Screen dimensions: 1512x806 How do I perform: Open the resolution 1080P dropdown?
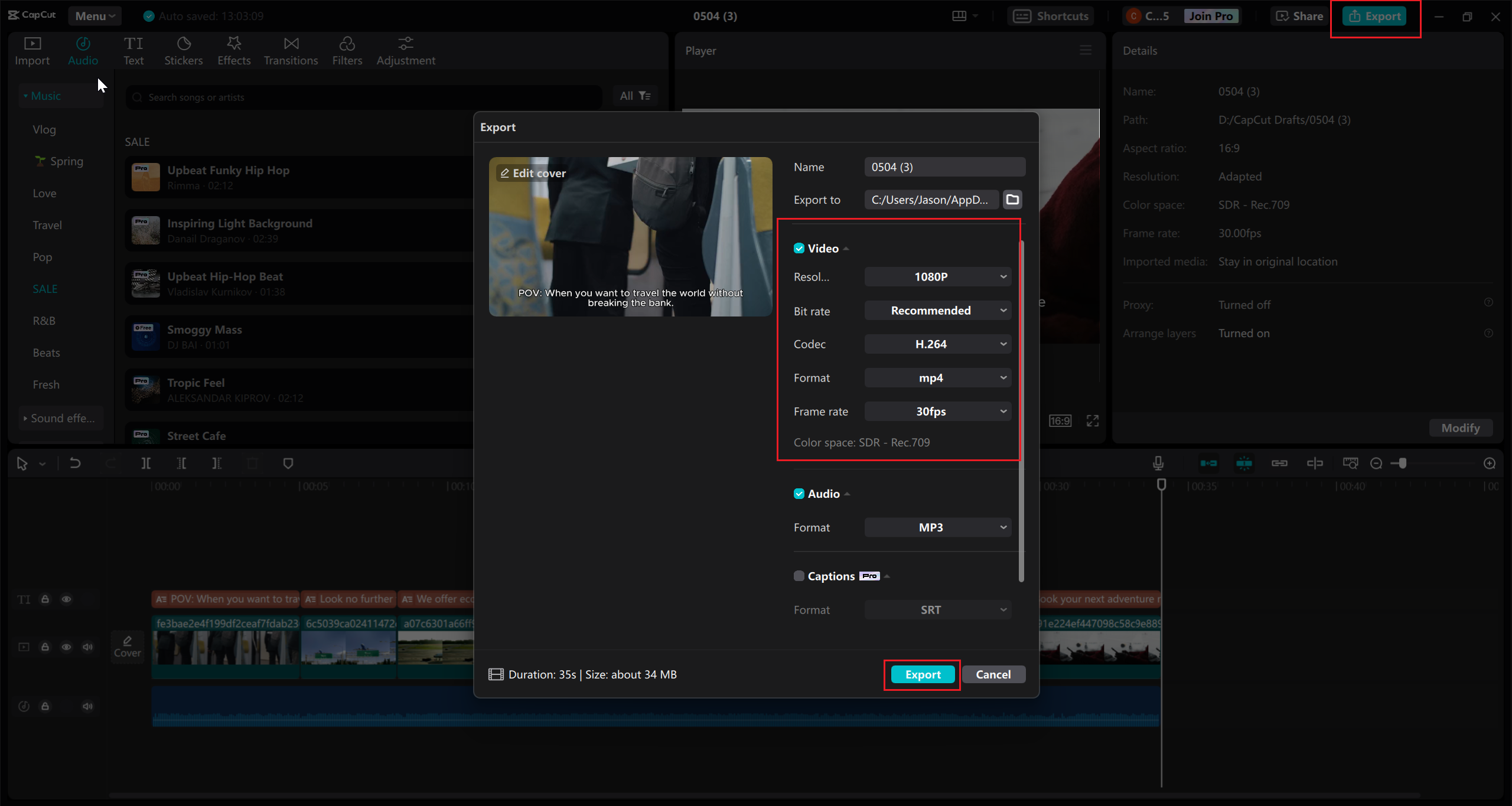coord(938,277)
